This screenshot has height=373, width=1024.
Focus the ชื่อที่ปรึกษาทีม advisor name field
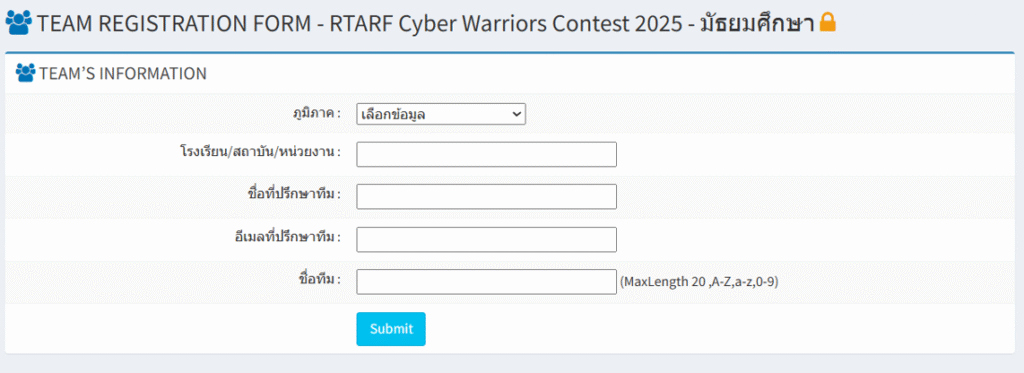487,197
